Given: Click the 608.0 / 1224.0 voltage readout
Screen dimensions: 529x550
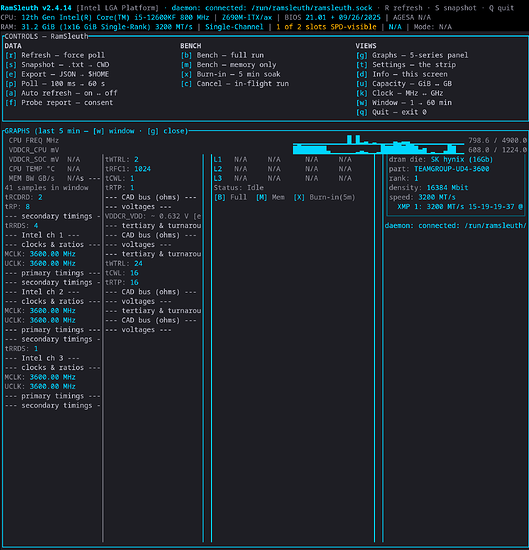Looking at the screenshot, I should click(x=497, y=150).
